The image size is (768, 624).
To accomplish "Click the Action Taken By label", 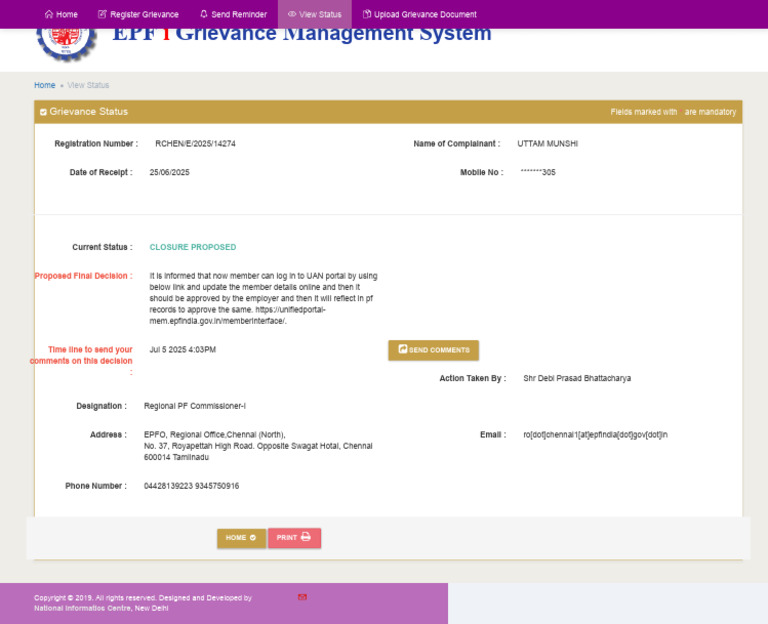I will [473, 378].
